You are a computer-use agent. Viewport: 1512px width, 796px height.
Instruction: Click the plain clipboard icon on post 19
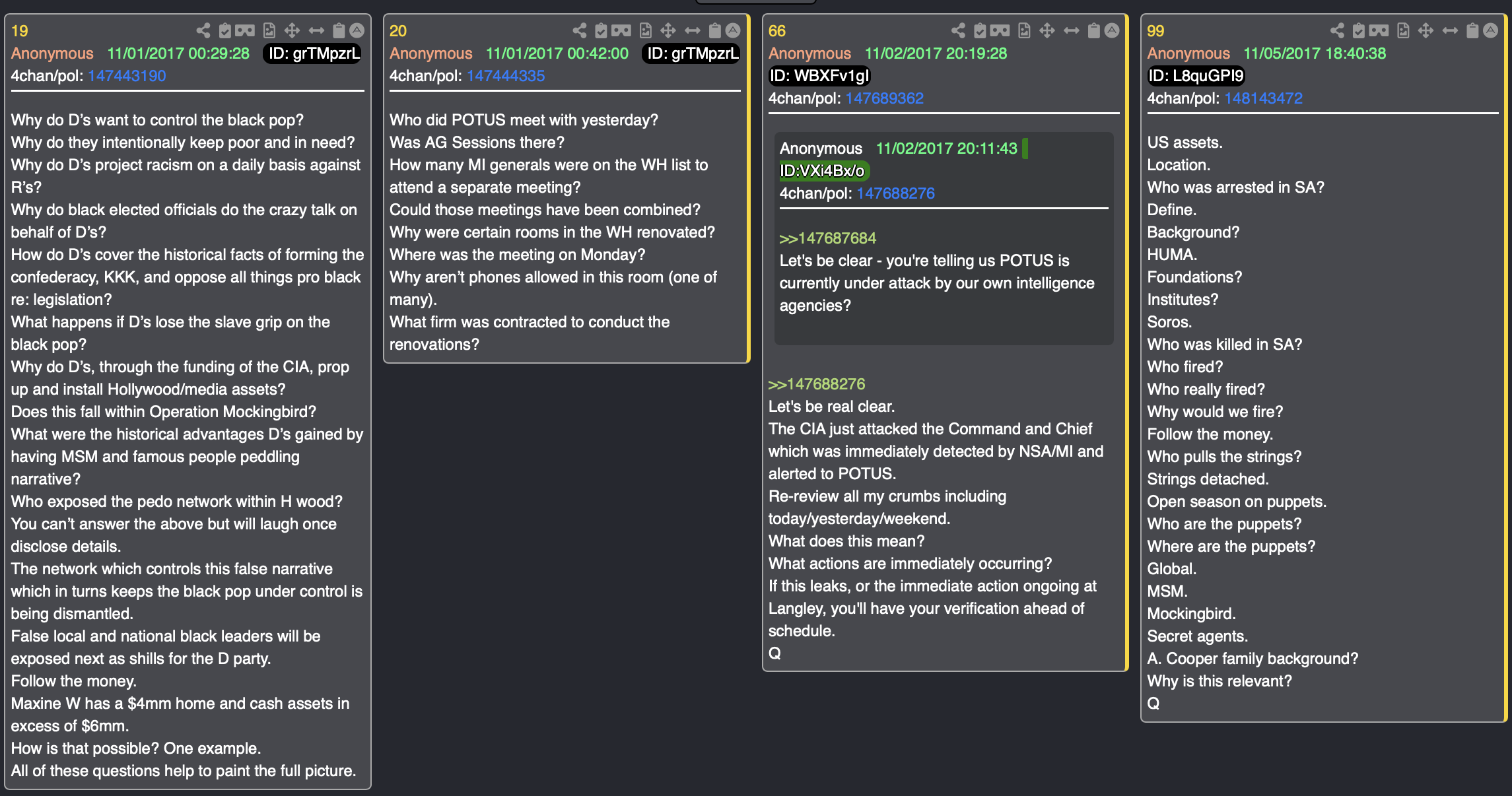[339, 30]
